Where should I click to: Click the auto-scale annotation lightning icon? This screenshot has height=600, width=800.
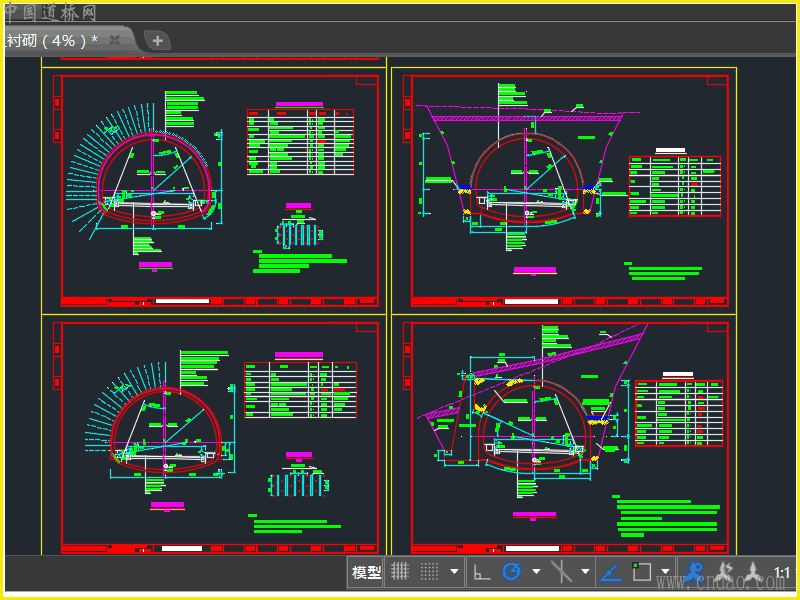coord(723,571)
